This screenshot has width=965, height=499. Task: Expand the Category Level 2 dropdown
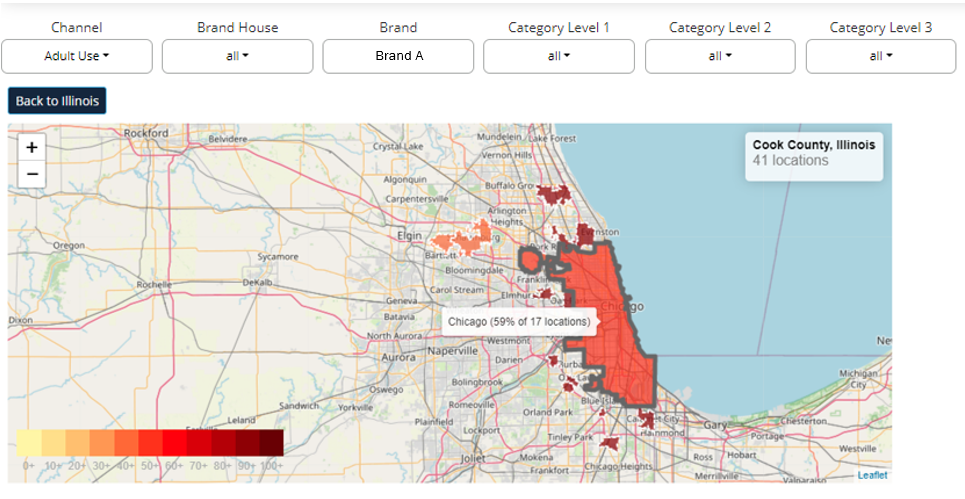[x=720, y=56]
